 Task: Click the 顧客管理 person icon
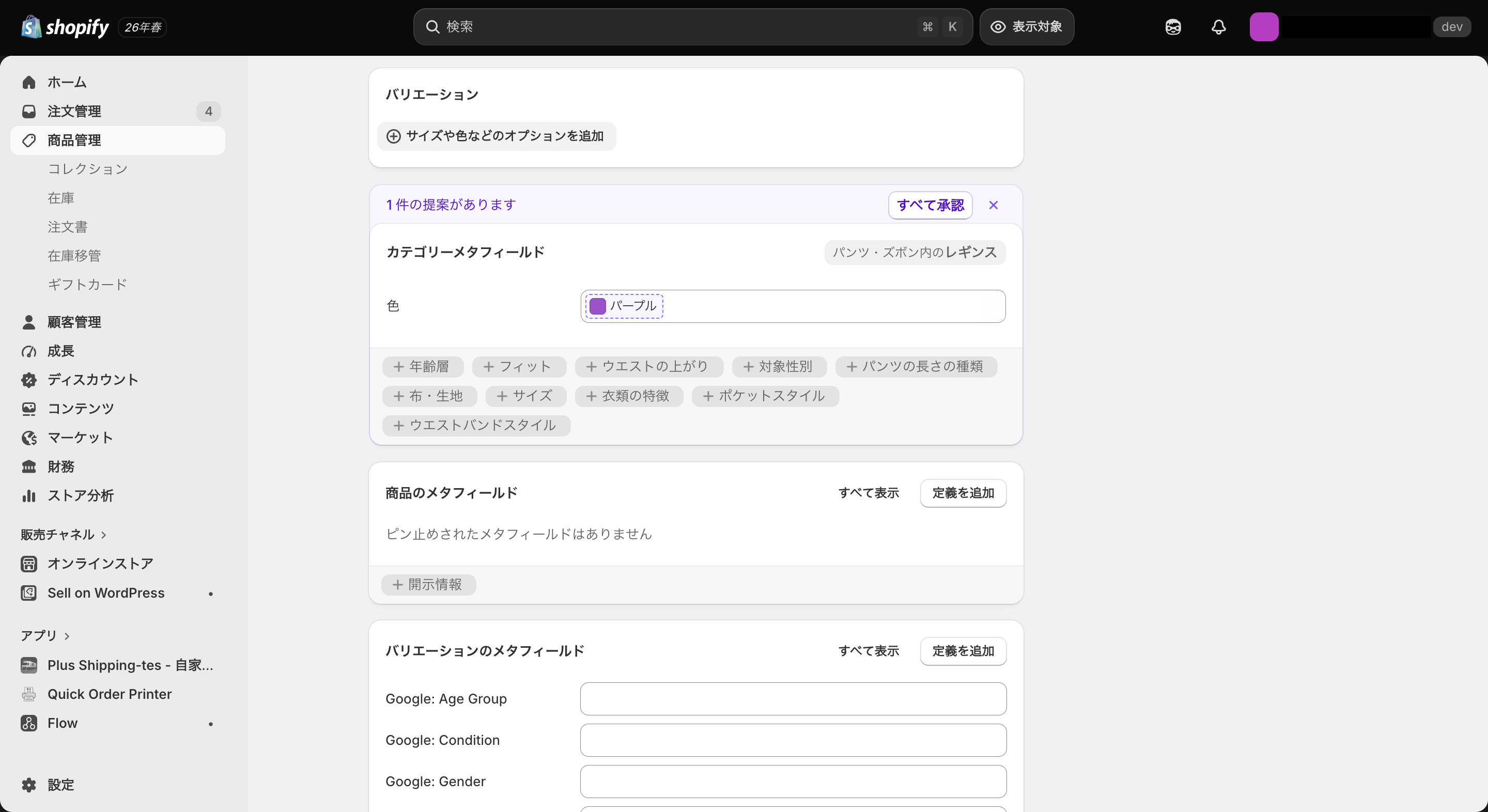pyautogui.click(x=29, y=322)
